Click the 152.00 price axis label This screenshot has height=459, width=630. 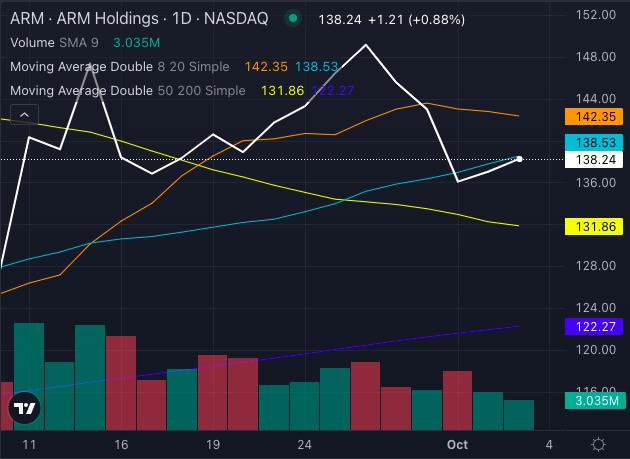595,15
